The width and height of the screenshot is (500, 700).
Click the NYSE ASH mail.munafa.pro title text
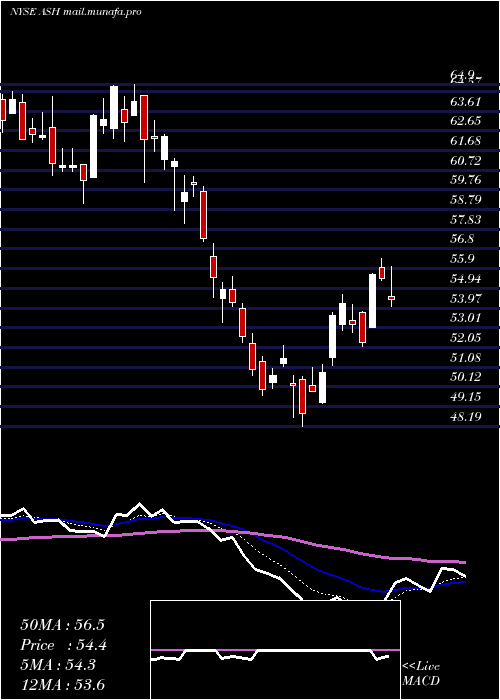[x=75, y=12]
